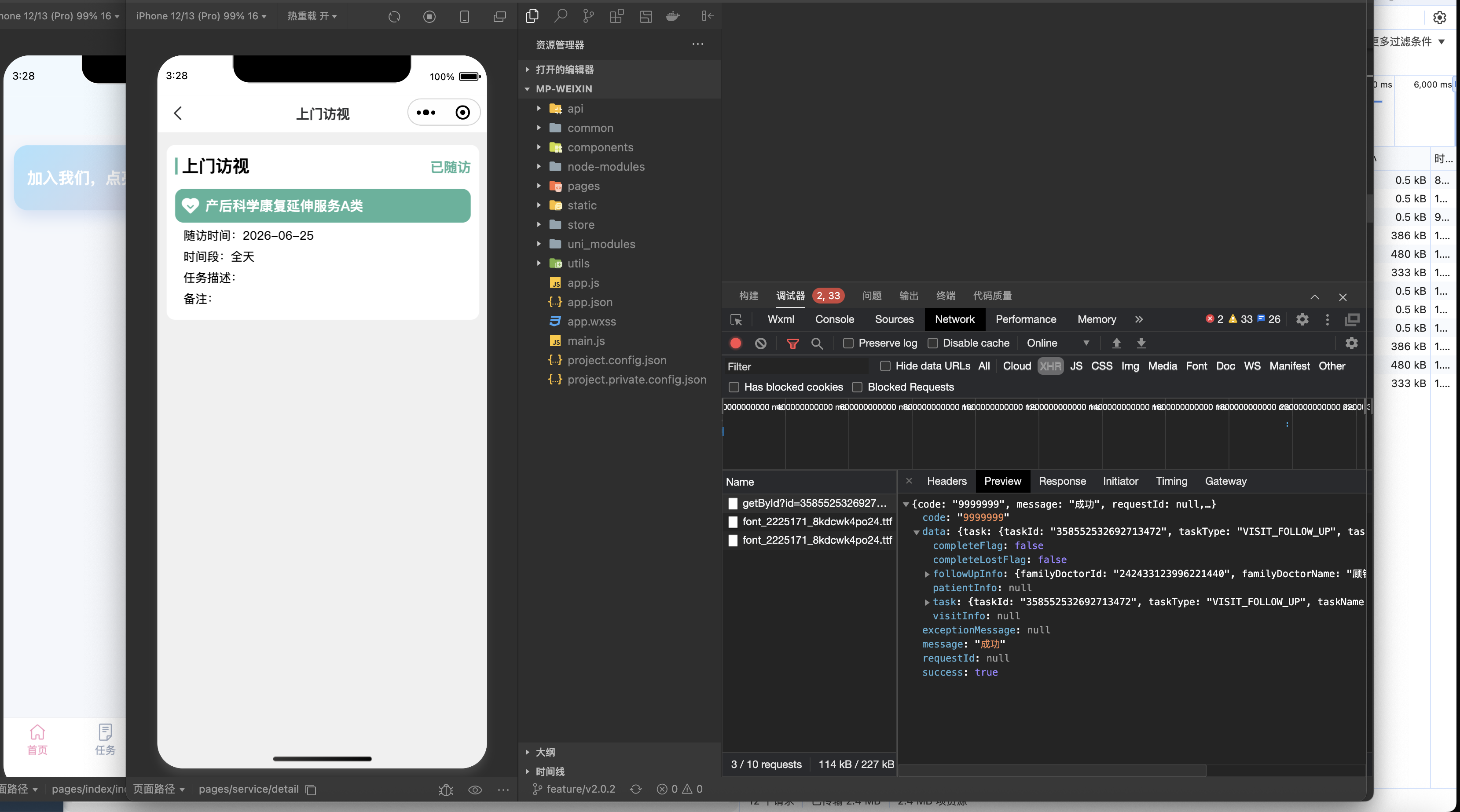The image size is (1460, 812).
Task: Open DevTools three-dot customize menu
Action: click(x=1328, y=320)
